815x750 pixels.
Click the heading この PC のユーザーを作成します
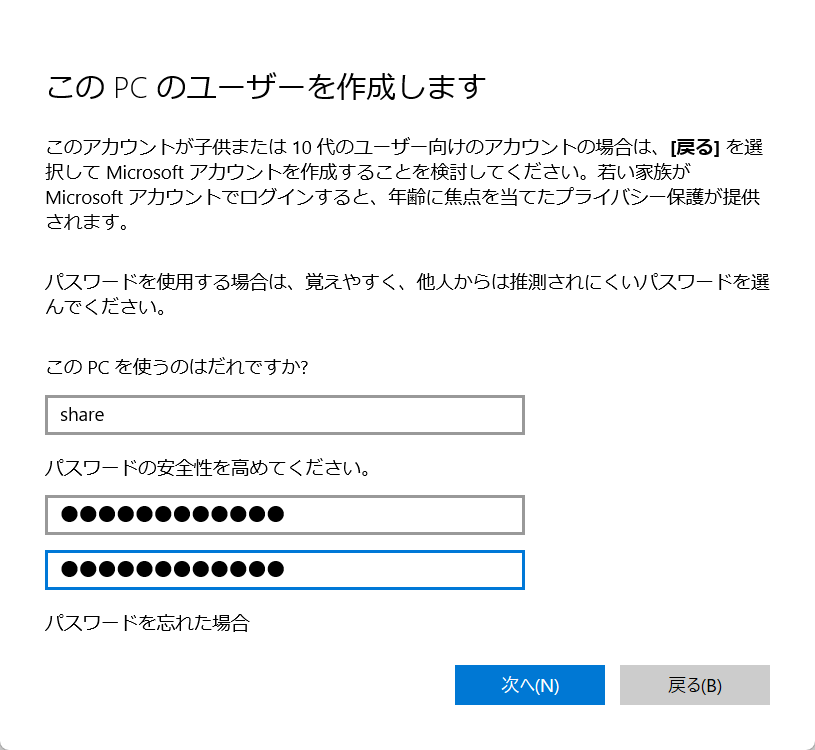(266, 87)
